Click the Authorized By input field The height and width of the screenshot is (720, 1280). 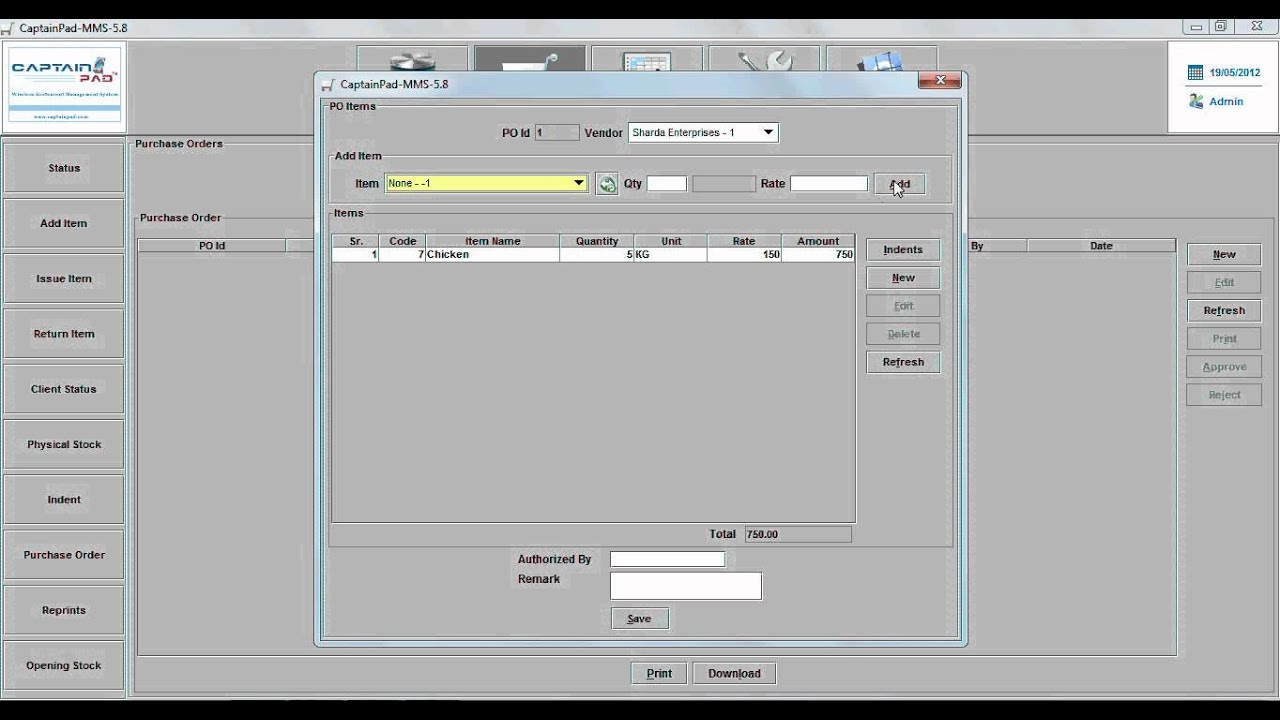pyautogui.click(x=667, y=559)
